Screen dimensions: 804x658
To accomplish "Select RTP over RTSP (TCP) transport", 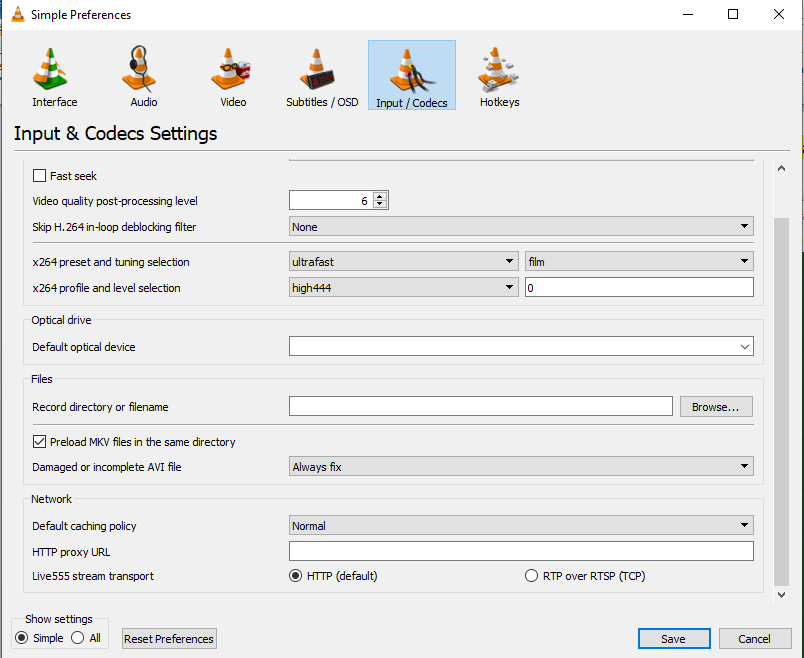I will tap(532, 576).
